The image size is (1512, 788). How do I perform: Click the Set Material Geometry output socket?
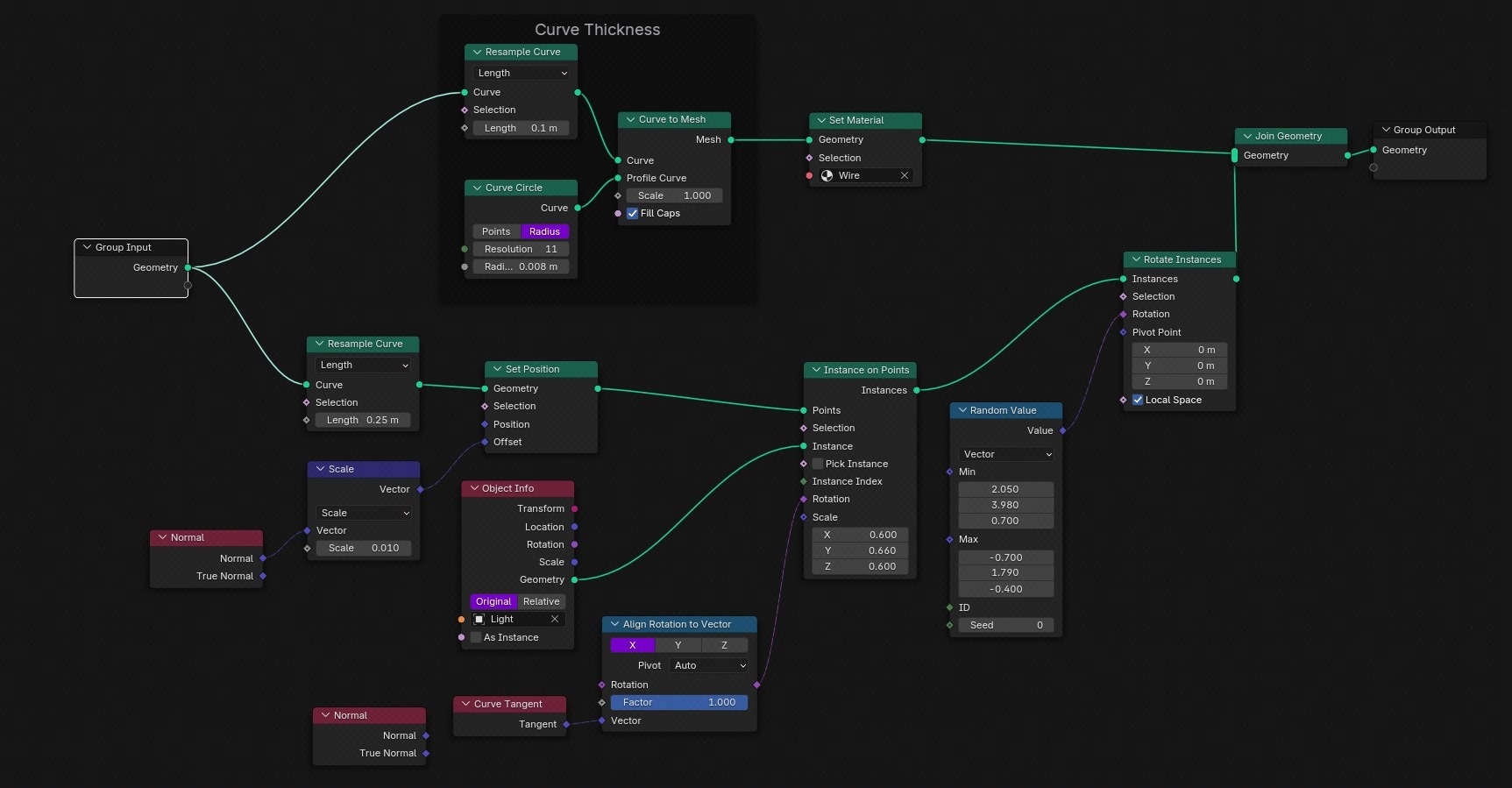pos(922,139)
